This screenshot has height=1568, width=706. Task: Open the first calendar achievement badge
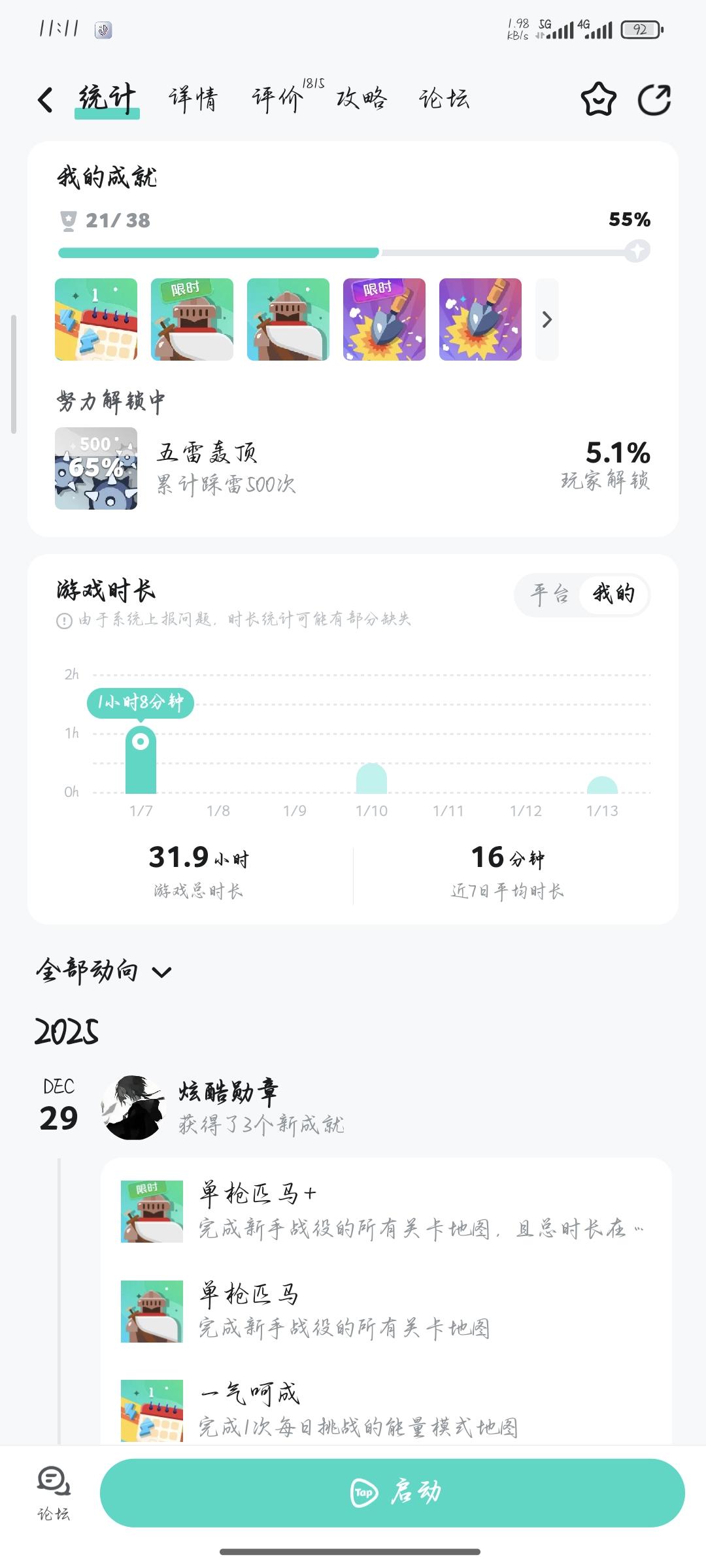96,319
